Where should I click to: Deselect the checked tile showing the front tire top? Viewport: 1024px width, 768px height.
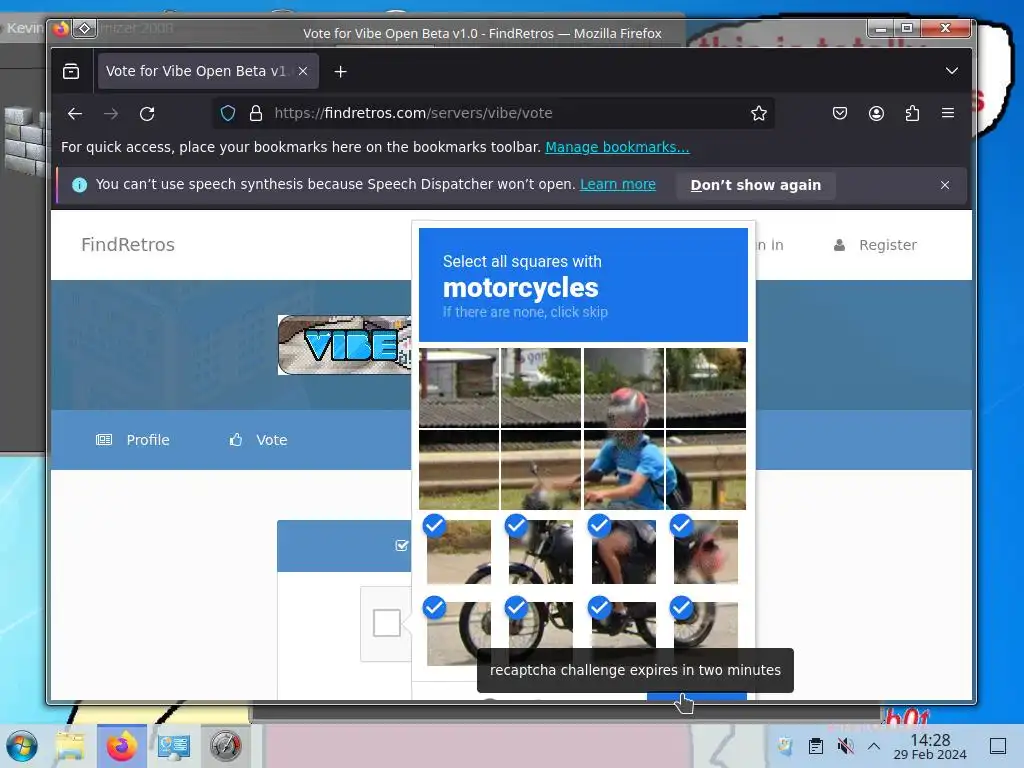pyautogui.click(x=459, y=552)
